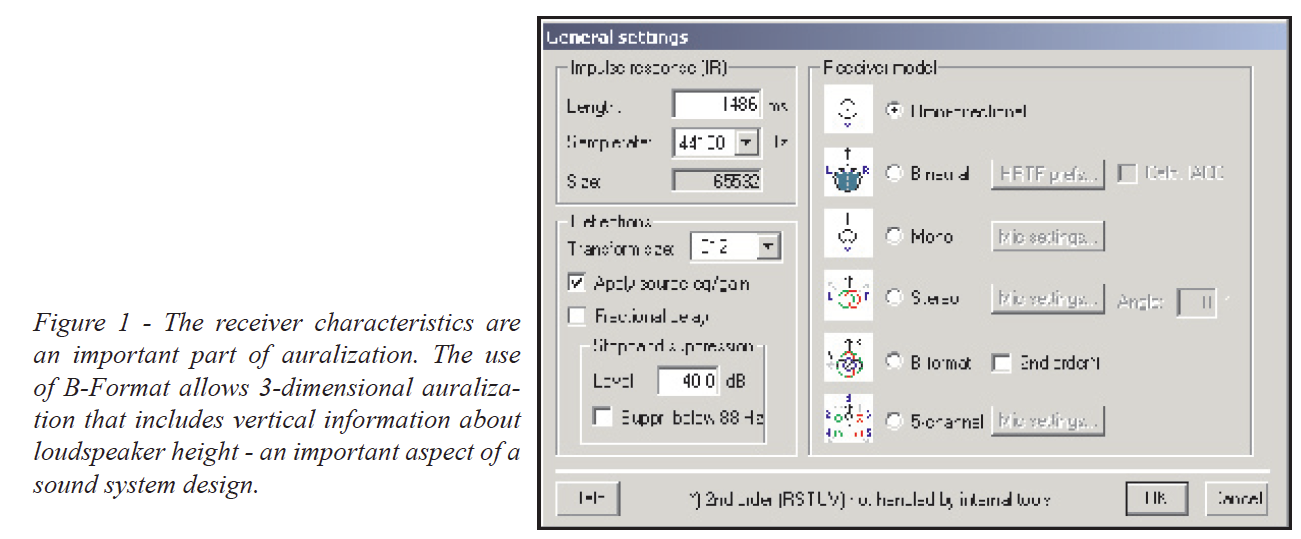Image resolution: width=1301 pixels, height=539 pixels.
Task: Click the Stereo microphone pair icon
Action: point(847,297)
